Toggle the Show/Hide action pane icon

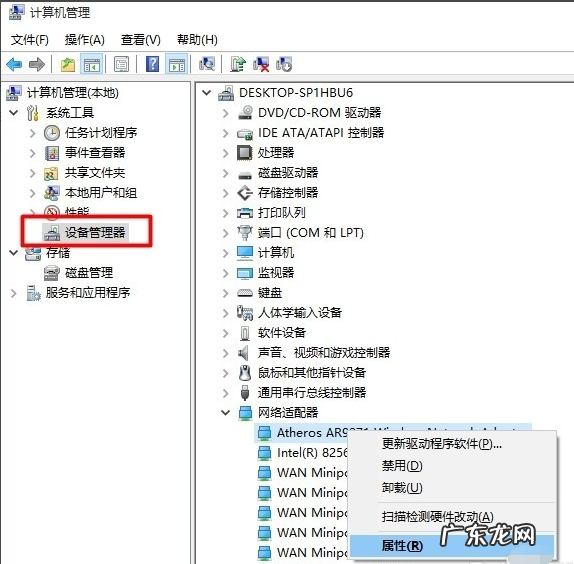pyautogui.click(x=177, y=65)
